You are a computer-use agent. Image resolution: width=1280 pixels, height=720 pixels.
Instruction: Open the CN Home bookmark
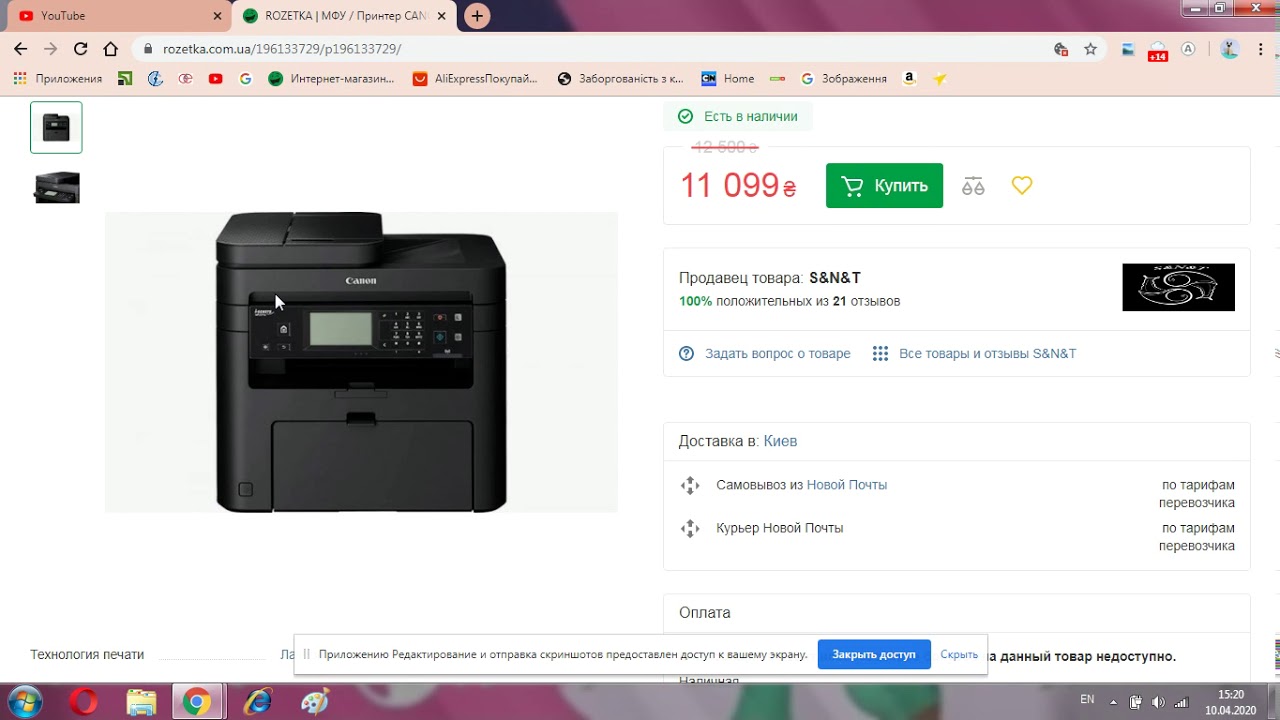click(727, 78)
